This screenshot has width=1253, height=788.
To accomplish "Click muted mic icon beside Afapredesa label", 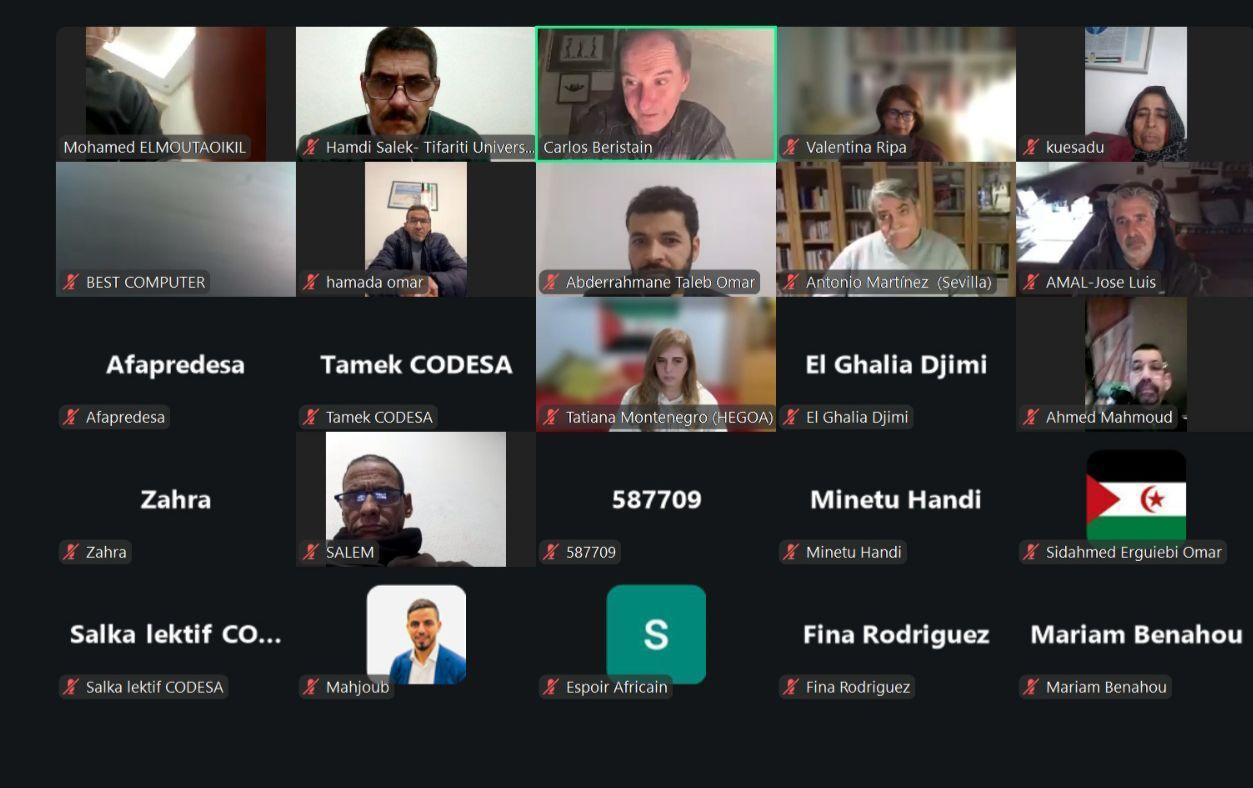I will pos(71,417).
